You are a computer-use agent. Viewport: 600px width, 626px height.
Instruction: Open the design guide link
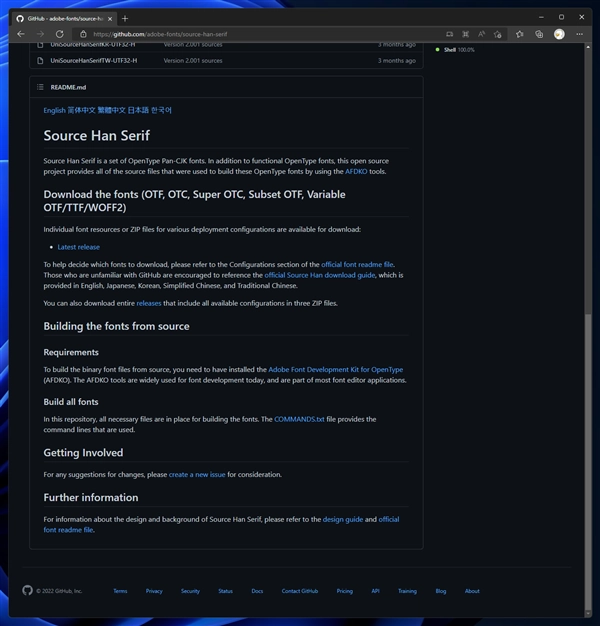click(343, 519)
